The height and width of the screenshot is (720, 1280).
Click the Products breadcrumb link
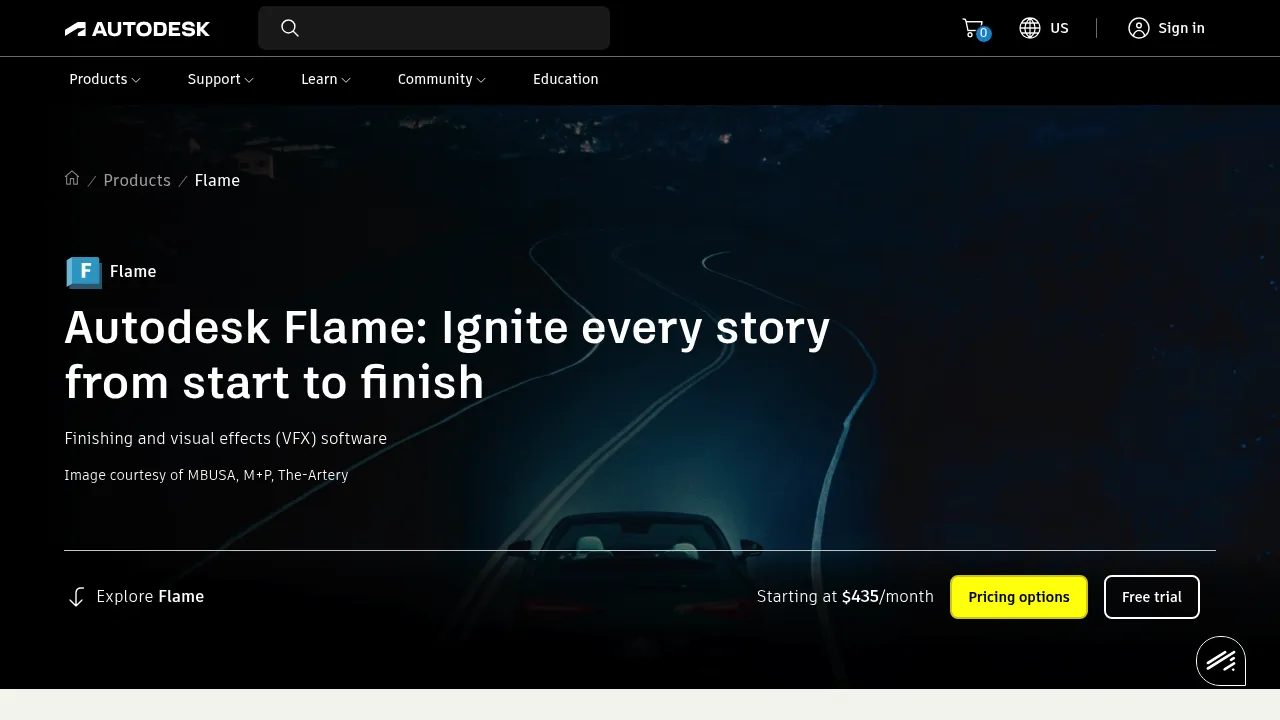[137, 180]
